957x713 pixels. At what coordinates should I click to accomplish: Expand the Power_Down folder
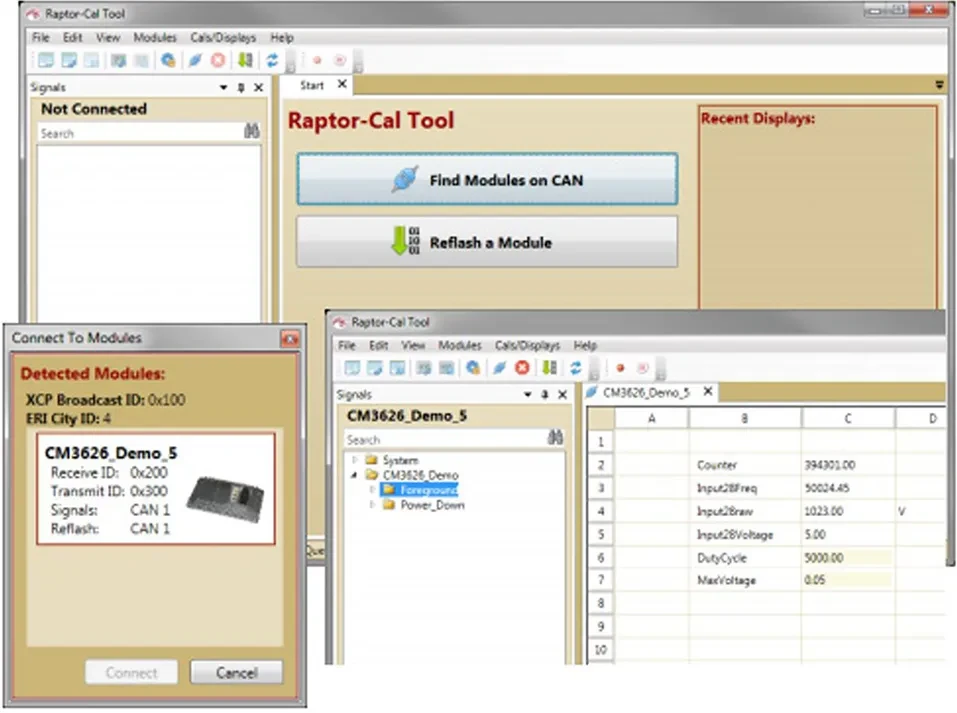point(371,505)
